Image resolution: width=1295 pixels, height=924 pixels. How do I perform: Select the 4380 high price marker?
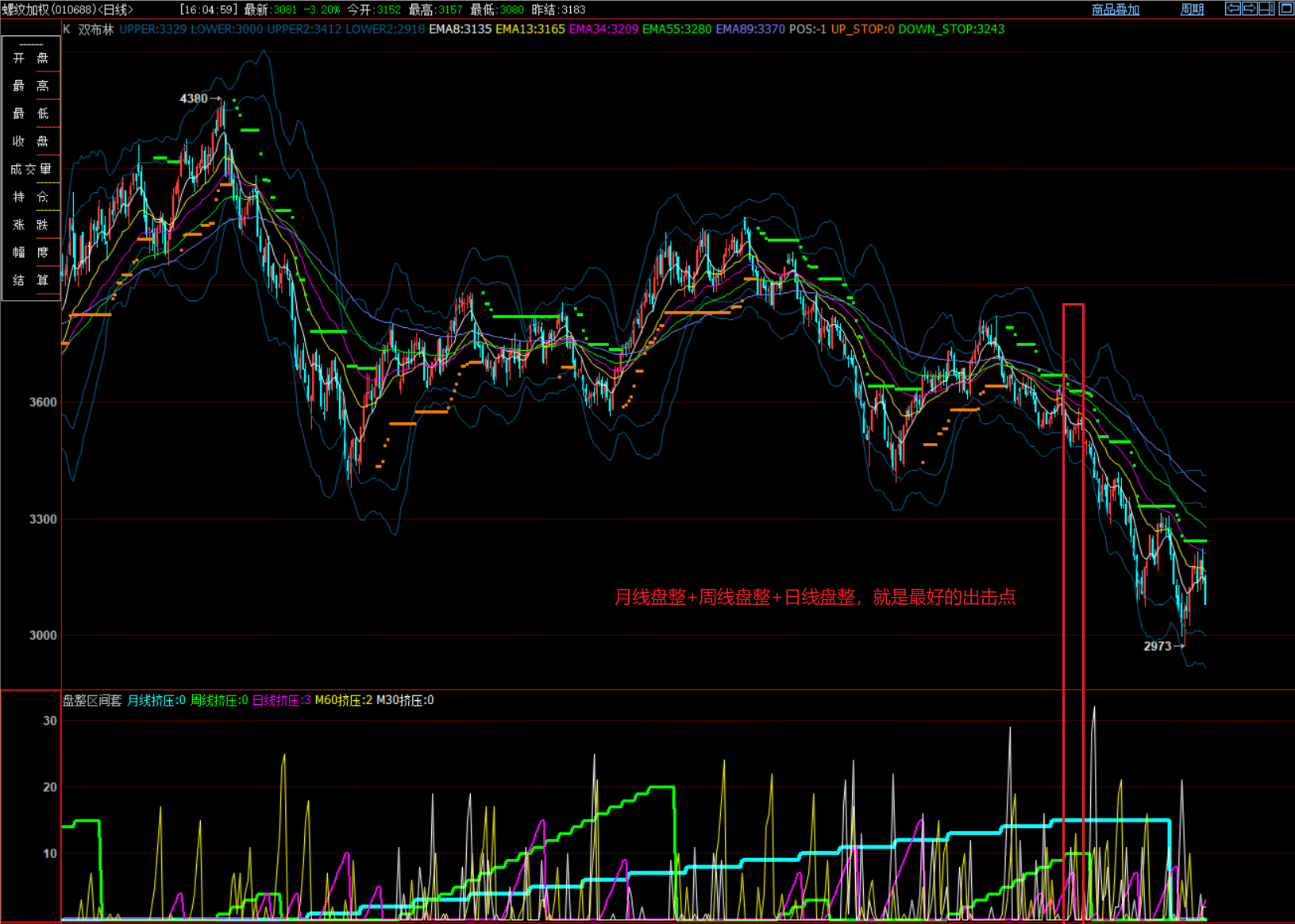(x=194, y=98)
